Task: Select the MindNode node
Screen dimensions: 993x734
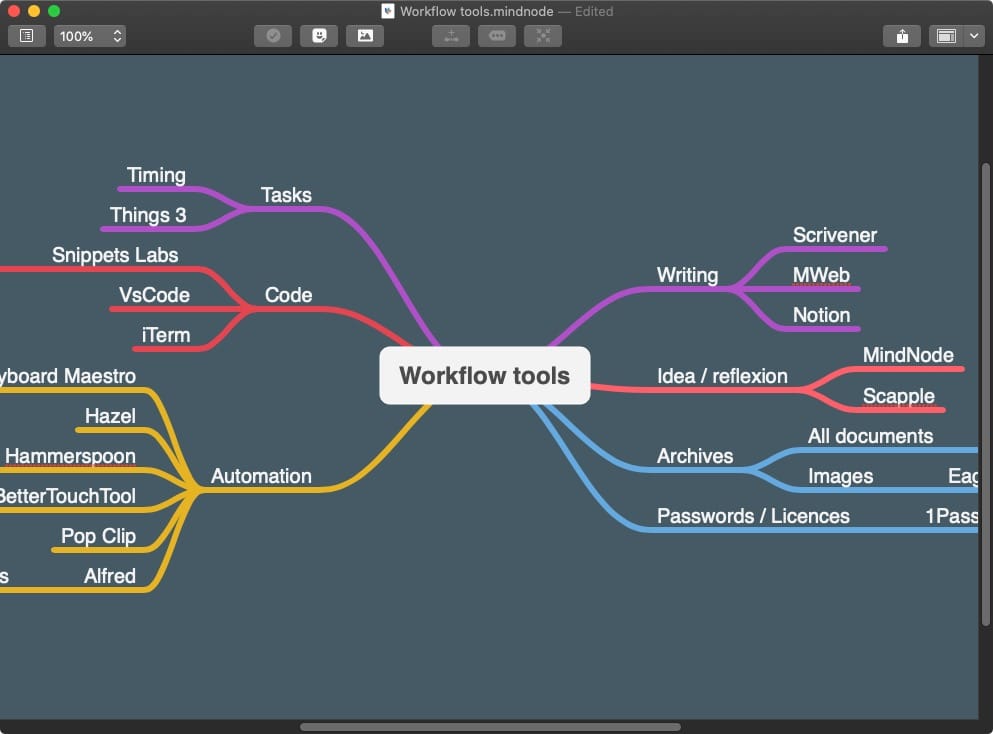Action: (x=908, y=355)
